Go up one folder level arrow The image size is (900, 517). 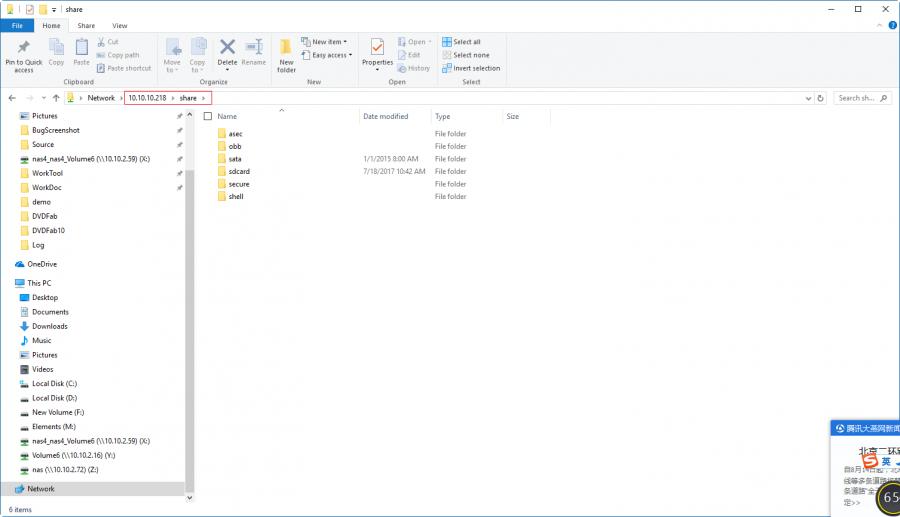pyautogui.click(x=56, y=98)
